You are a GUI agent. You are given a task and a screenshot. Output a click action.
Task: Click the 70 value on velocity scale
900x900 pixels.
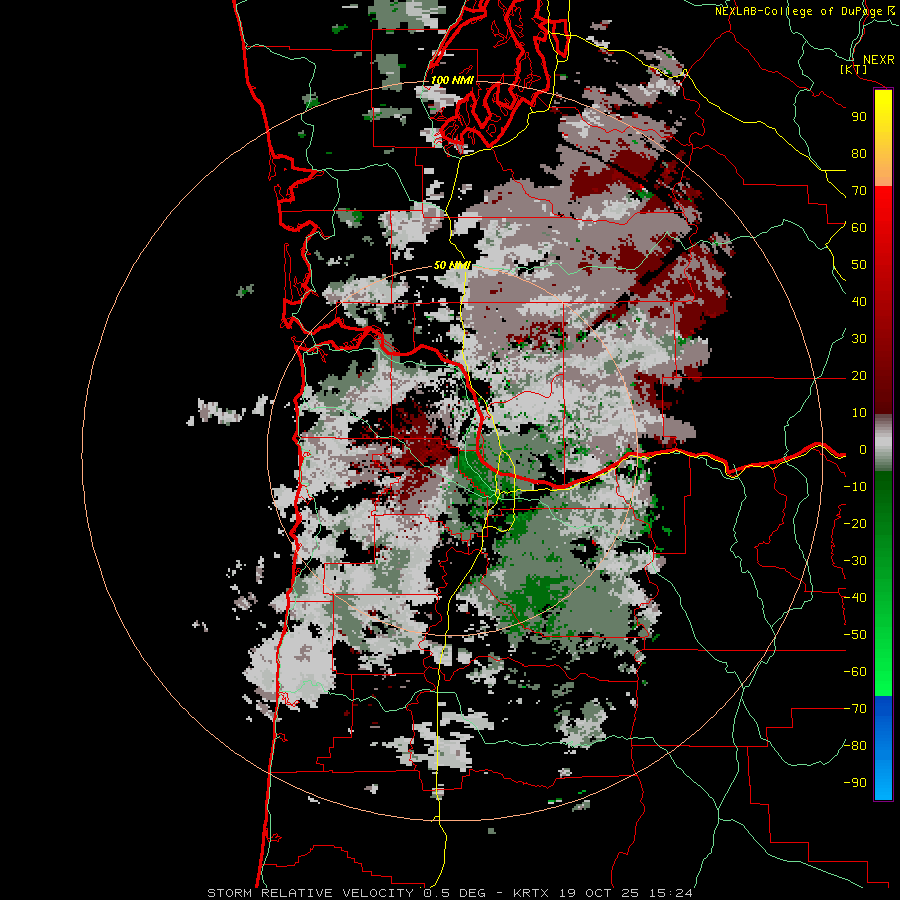(859, 191)
